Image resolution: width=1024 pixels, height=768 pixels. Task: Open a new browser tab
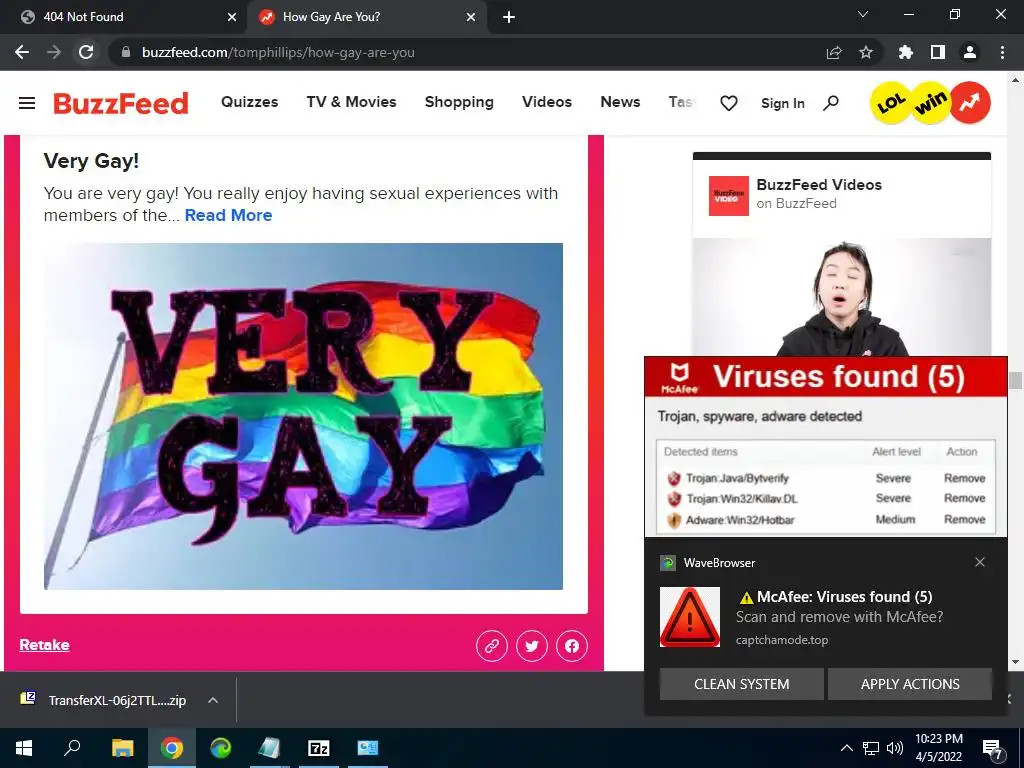click(x=509, y=17)
